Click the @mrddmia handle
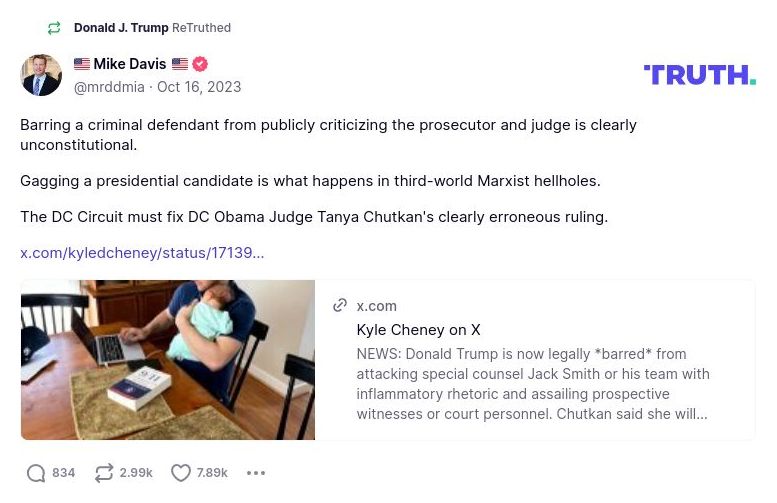Viewport: 777px width, 503px height. (109, 87)
